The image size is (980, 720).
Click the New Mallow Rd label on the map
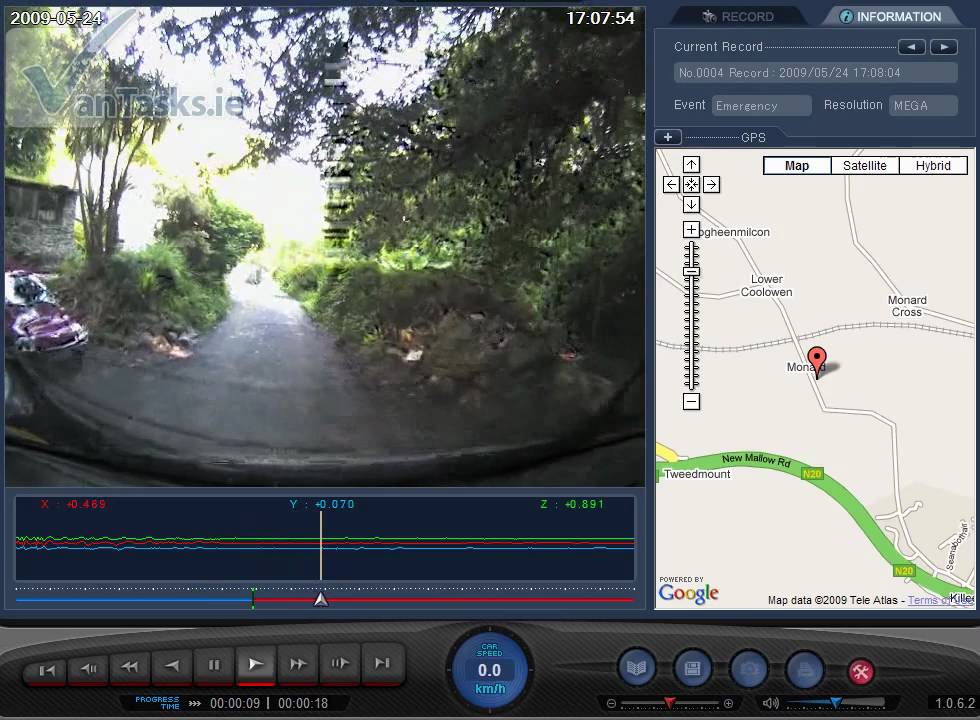[756, 460]
